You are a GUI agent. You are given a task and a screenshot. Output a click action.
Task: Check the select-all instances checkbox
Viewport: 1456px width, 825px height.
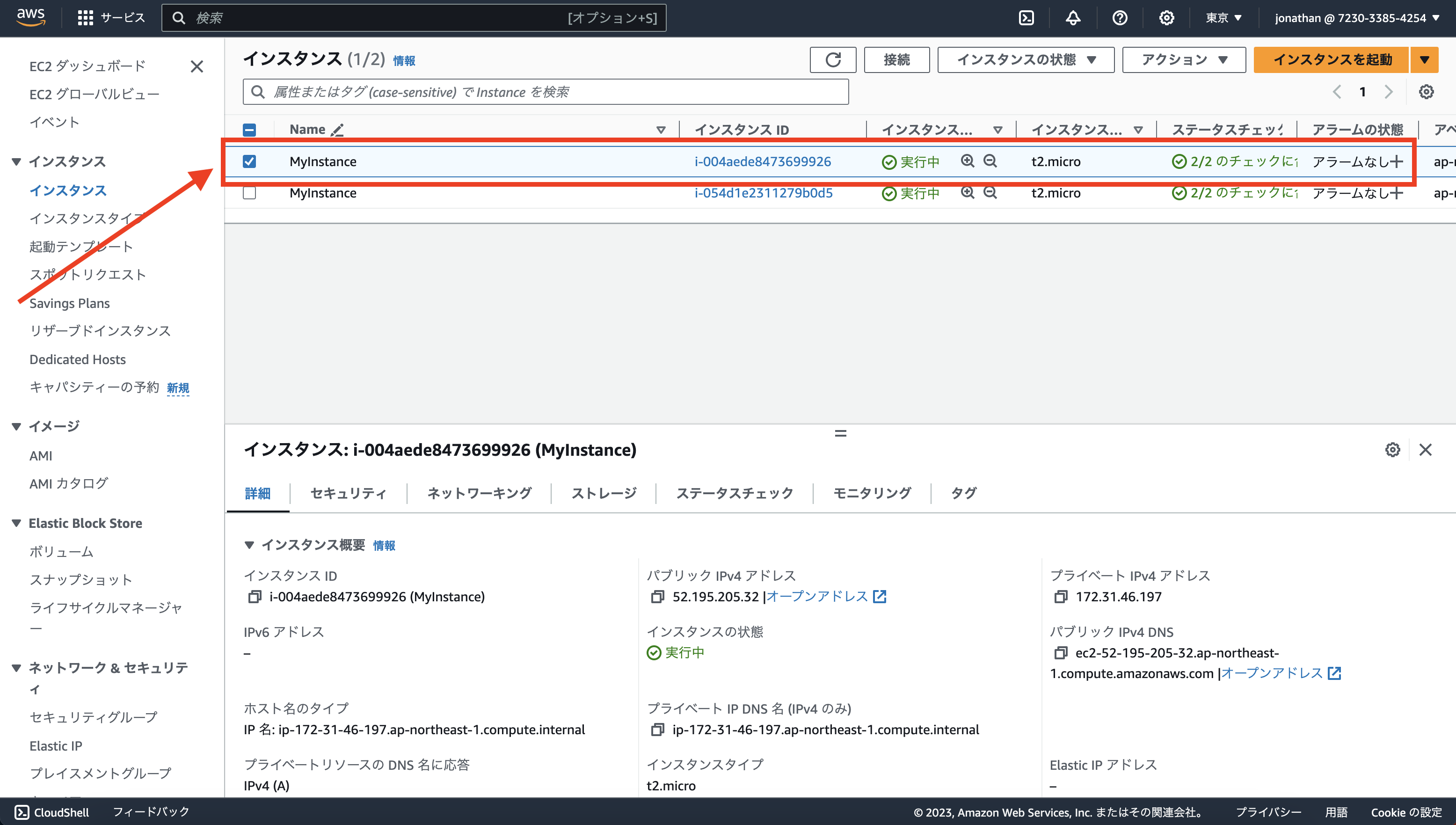[249, 130]
